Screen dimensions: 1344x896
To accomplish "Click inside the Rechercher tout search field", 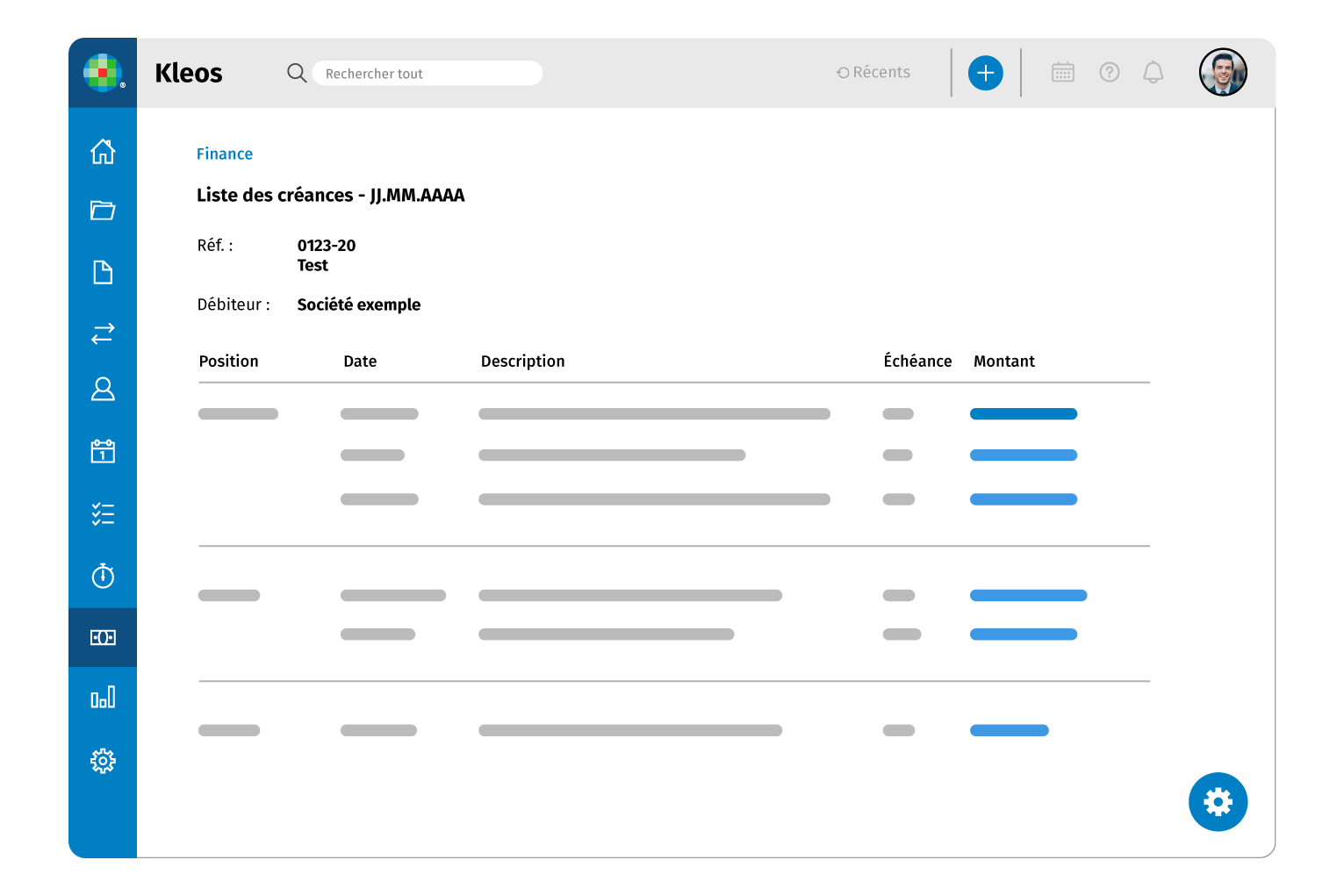I will pos(428,74).
